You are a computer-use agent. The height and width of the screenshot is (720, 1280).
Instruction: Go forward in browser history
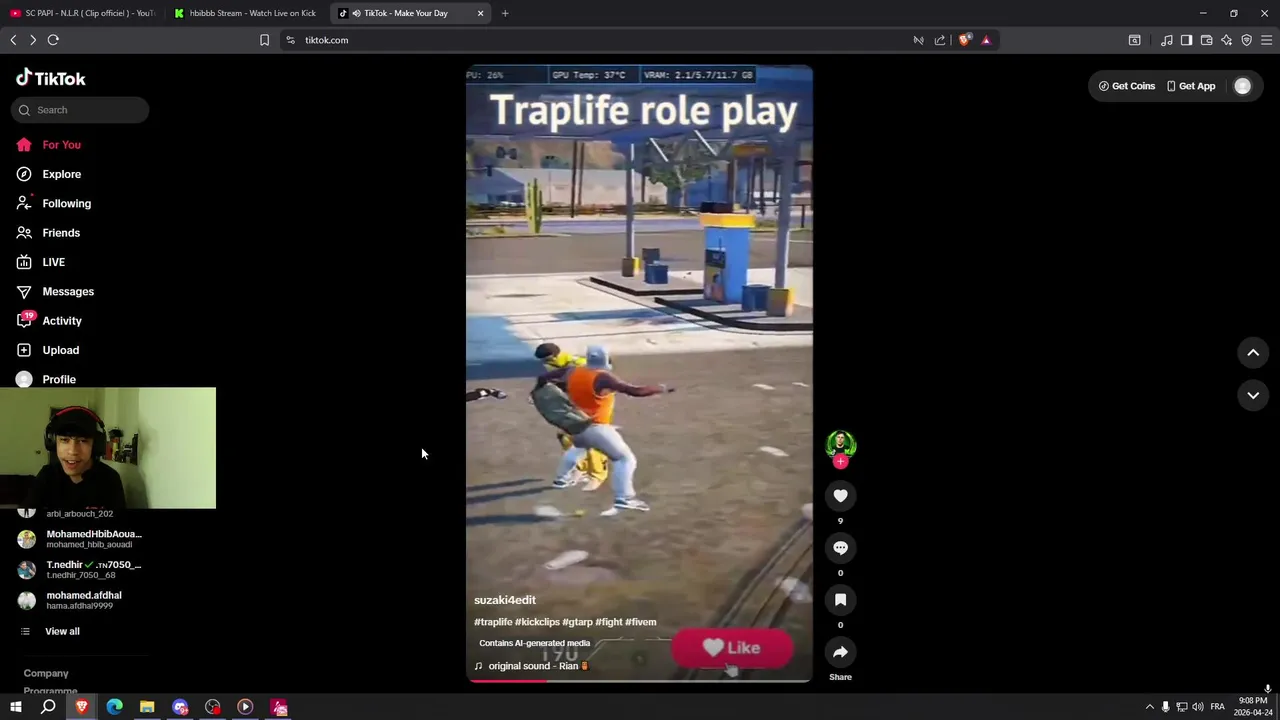point(33,40)
